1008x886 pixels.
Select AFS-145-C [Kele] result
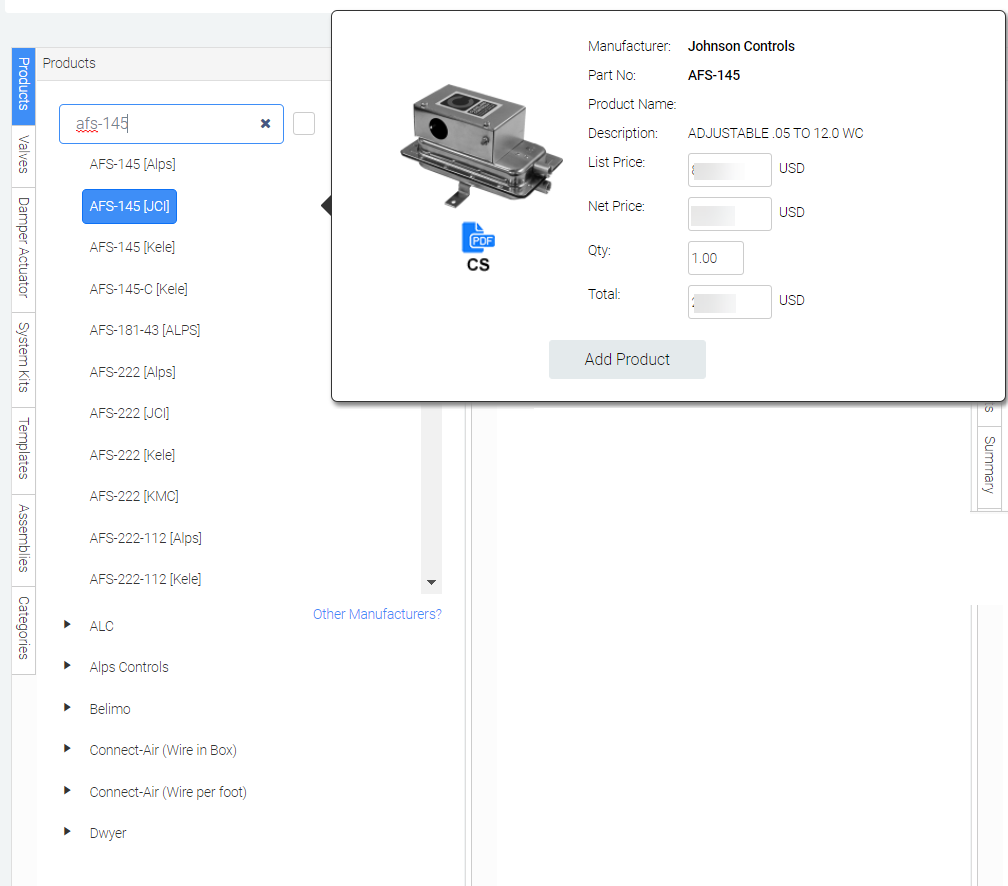point(139,289)
